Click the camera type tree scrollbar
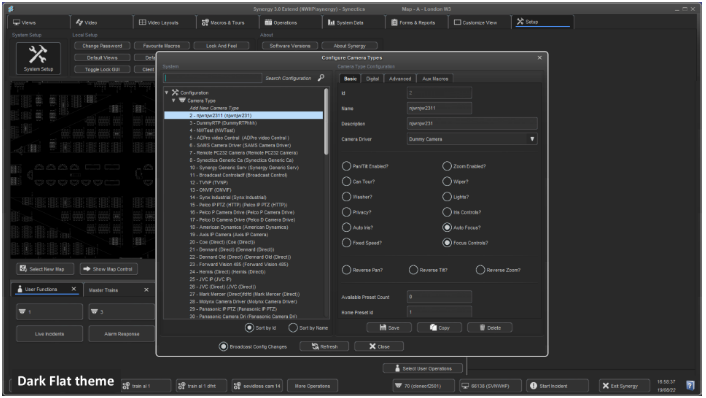706x398 pixels. click(326, 122)
